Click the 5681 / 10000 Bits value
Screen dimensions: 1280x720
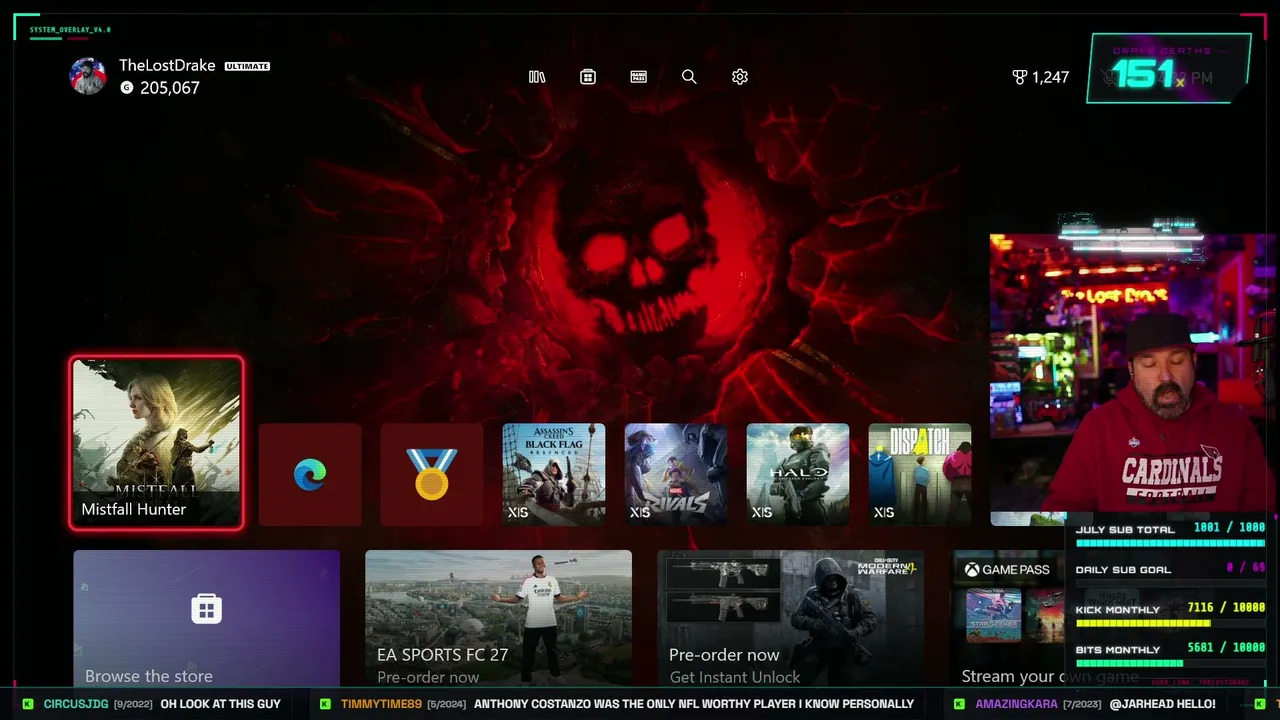[1225, 648]
